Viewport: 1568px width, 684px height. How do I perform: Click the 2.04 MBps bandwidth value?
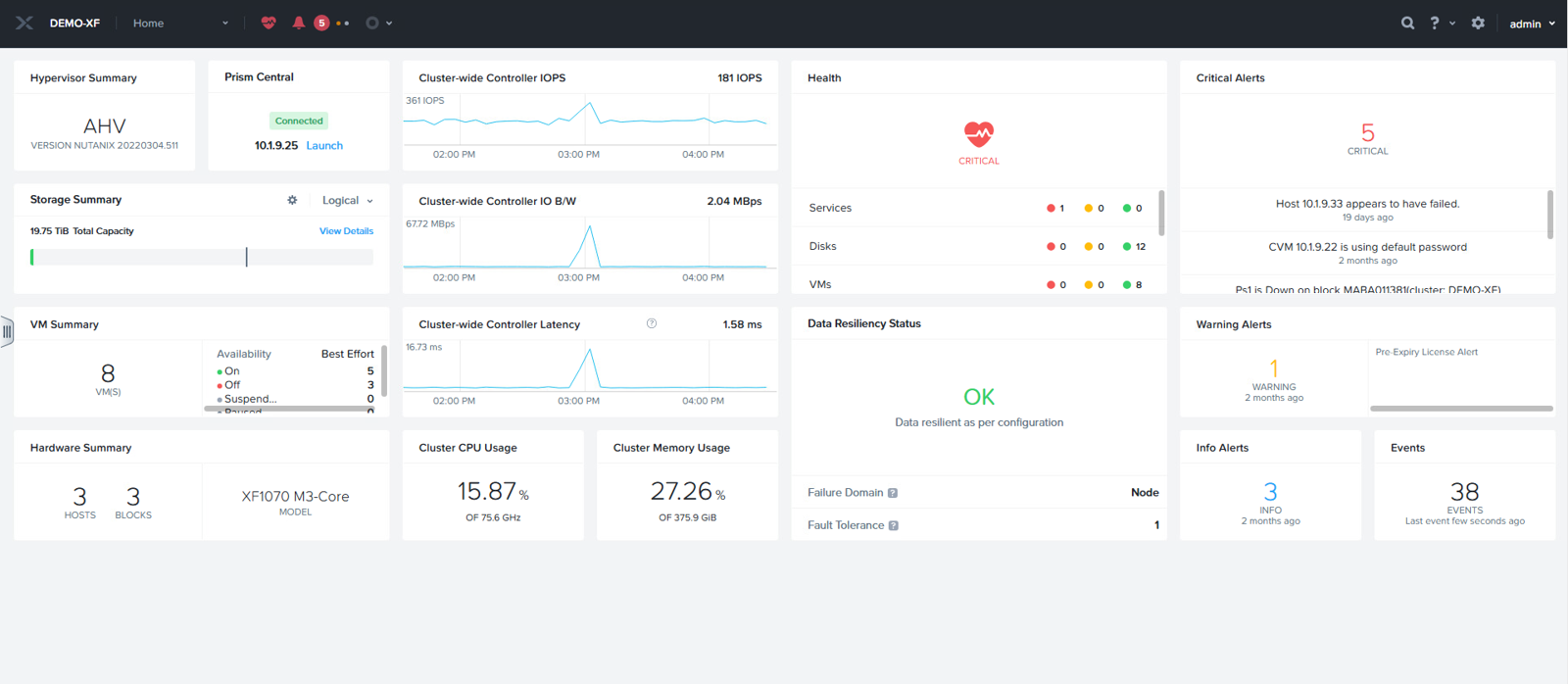point(734,201)
